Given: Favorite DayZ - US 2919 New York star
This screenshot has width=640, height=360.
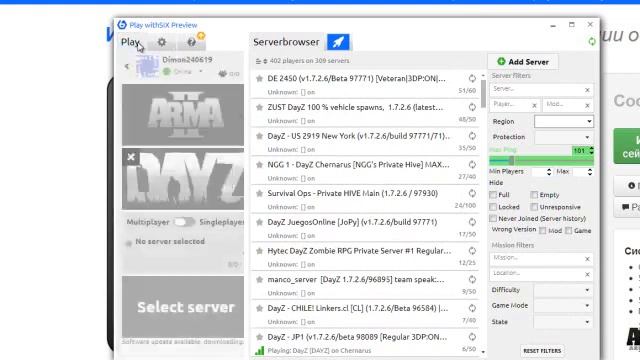Looking at the screenshot, I should coord(259,136).
